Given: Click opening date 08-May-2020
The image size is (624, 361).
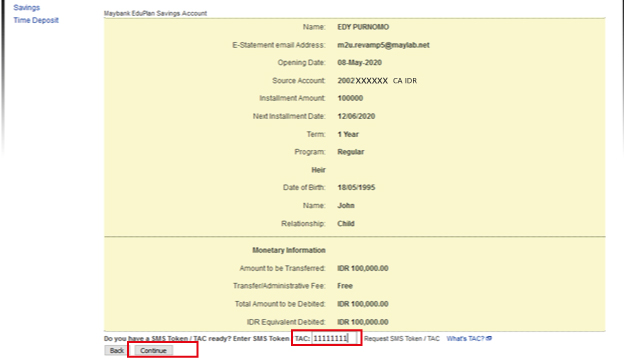Looking at the screenshot, I should [x=359, y=62].
